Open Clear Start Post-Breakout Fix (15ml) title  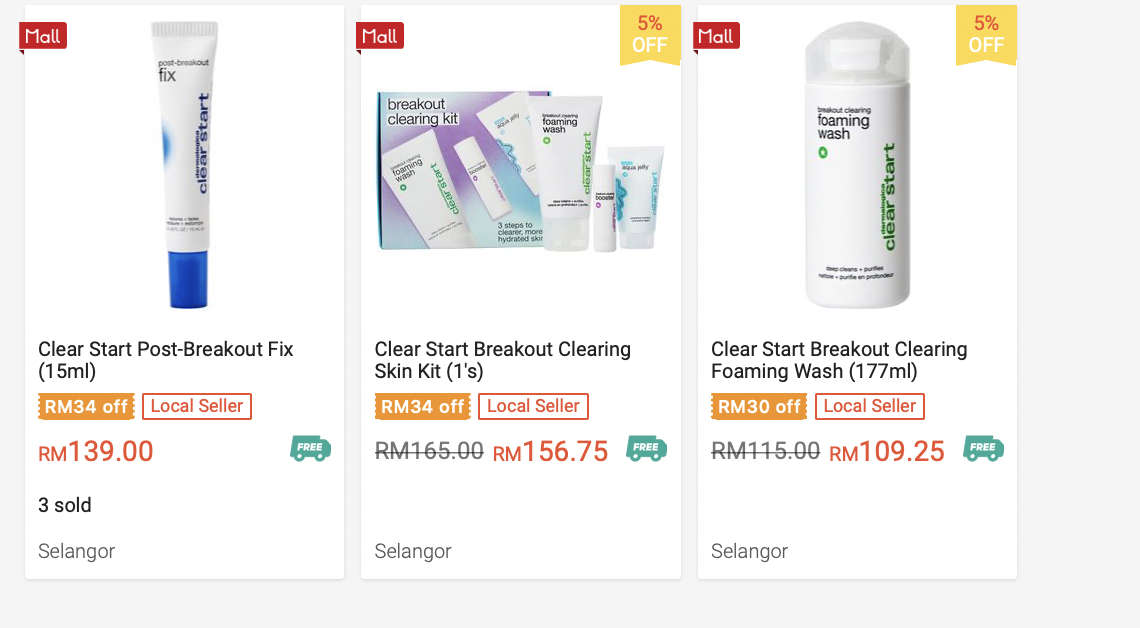tap(166, 360)
